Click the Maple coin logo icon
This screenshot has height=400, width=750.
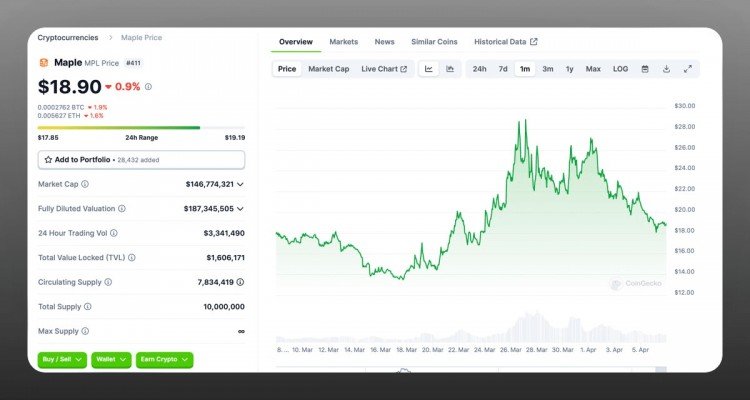pyautogui.click(x=44, y=63)
